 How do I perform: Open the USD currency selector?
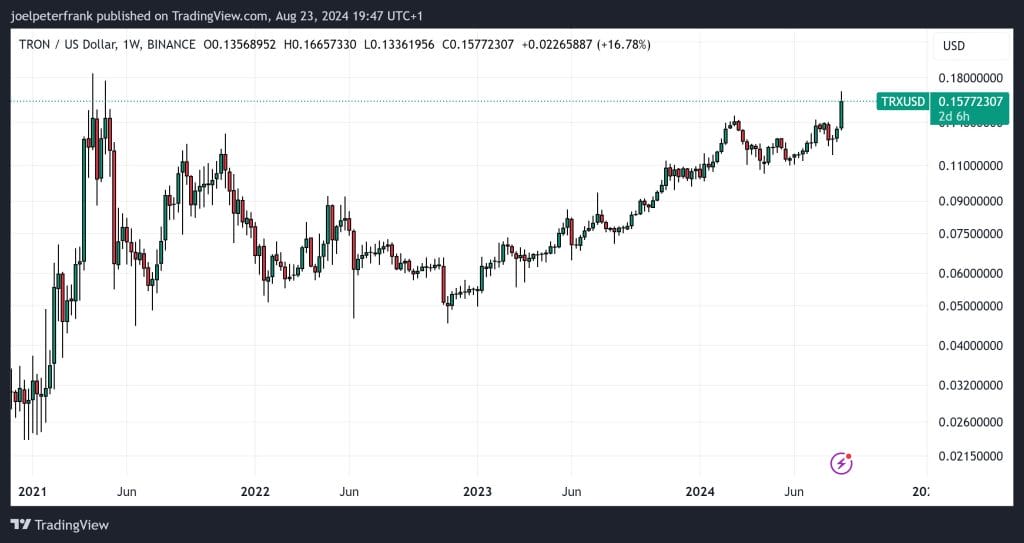coord(954,46)
